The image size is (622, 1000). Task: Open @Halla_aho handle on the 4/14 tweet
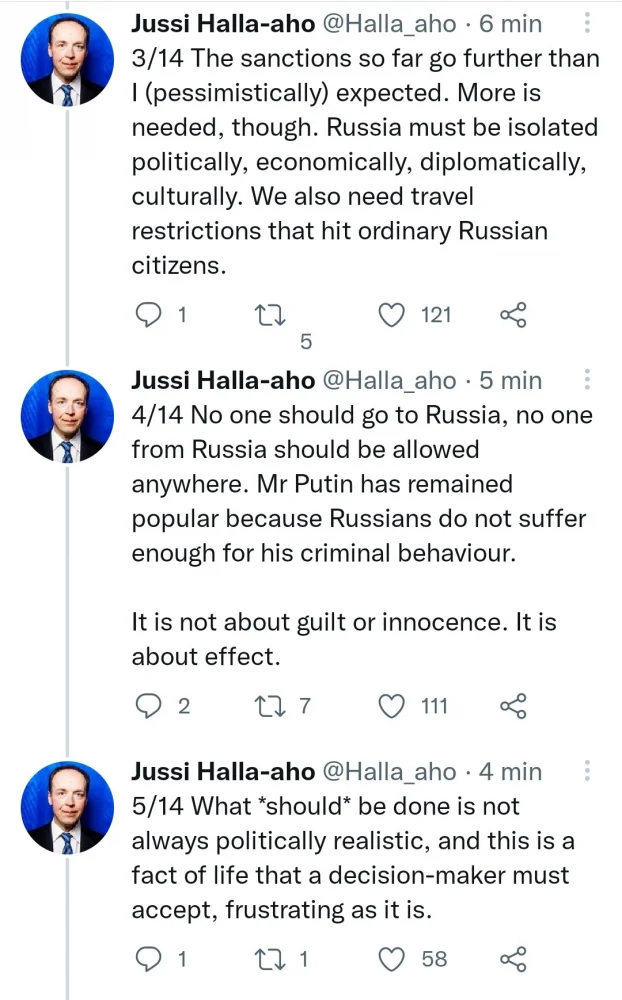(x=386, y=380)
